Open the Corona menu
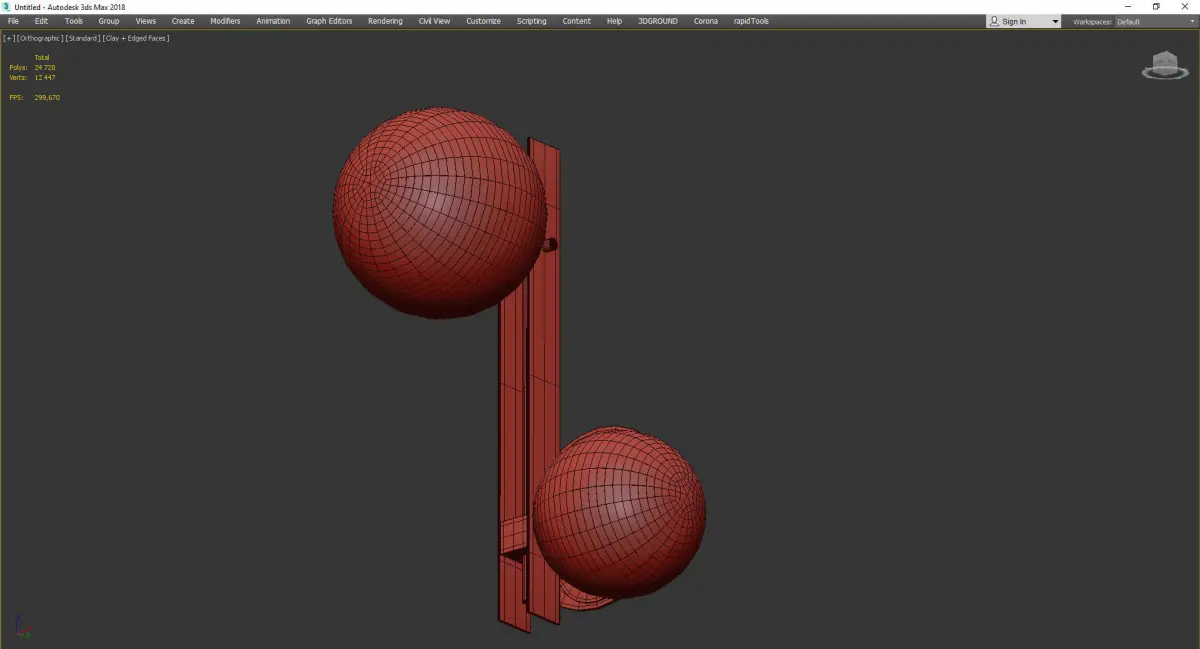This screenshot has height=649, width=1200. pos(705,21)
